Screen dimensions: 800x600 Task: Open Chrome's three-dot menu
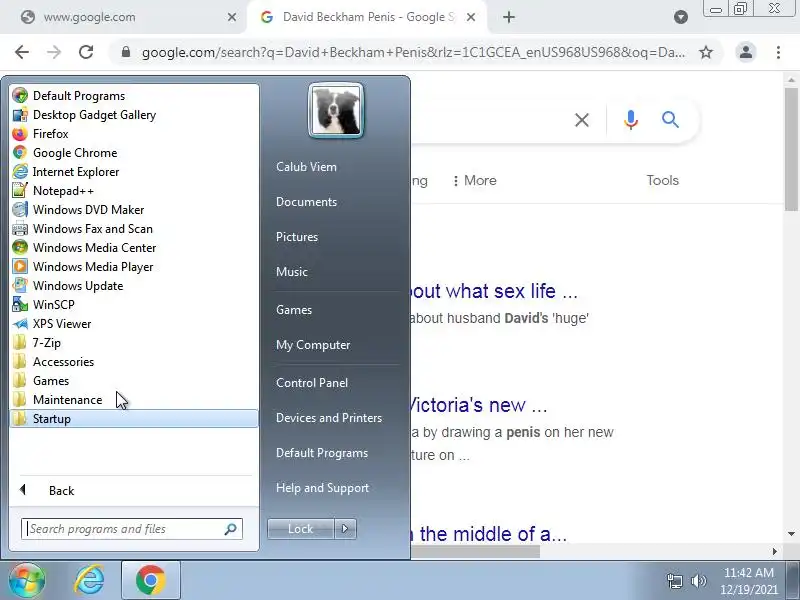pyautogui.click(x=778, y=52)
